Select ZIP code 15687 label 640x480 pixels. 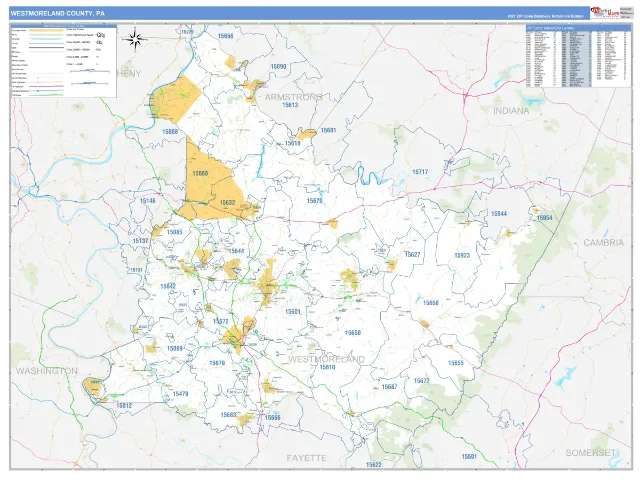tap(389, 387)
